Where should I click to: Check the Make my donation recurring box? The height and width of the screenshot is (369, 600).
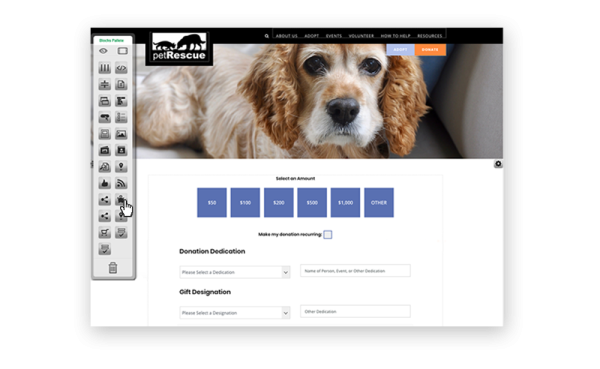[328, 235]
